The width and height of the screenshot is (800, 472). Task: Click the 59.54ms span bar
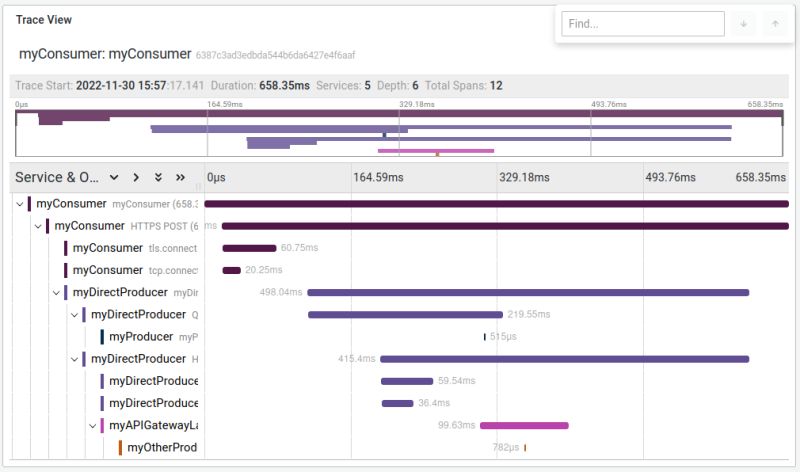407,381
